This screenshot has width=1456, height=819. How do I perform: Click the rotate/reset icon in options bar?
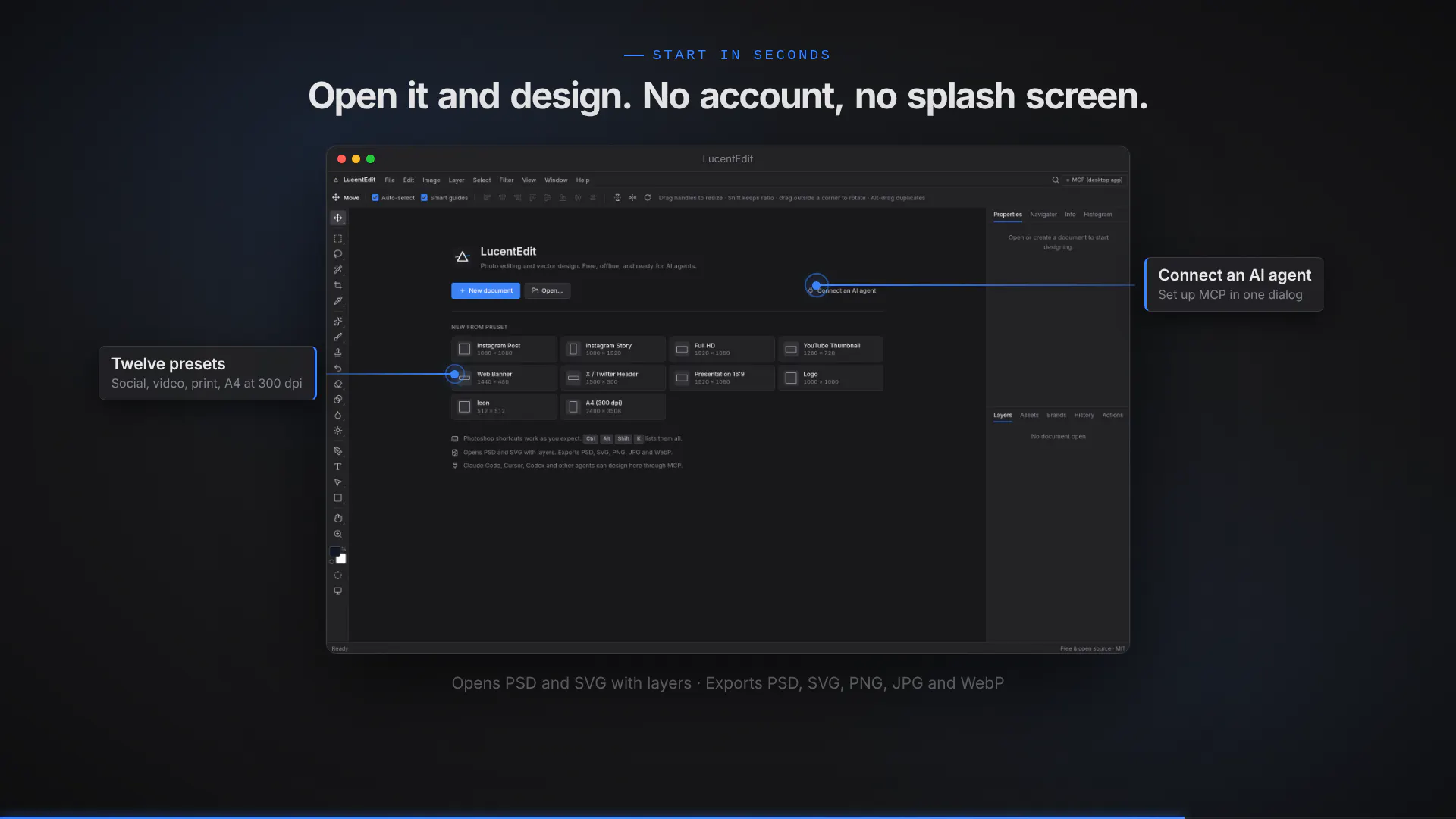[648, 198]
